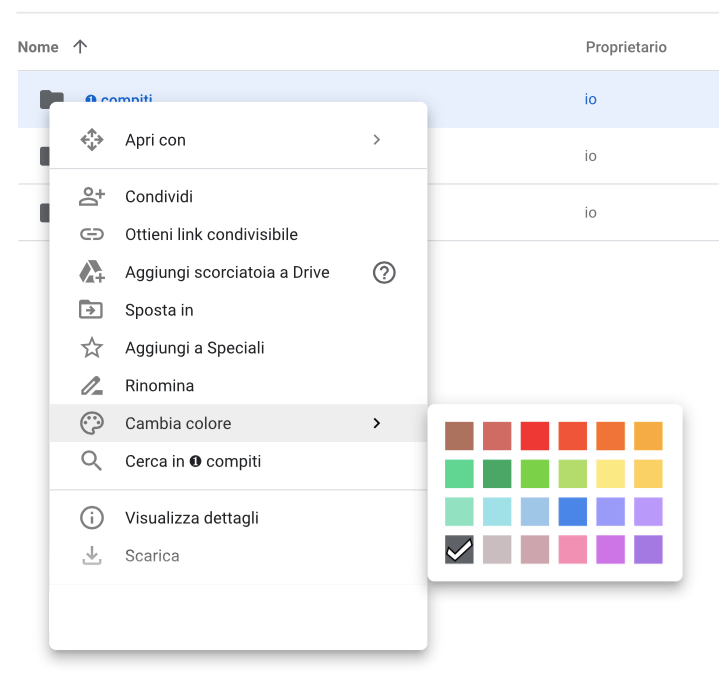The width and height of the screenshot is (719, 680).
Task: Click owner 'io' in the compiti row
Action: (591, 99)
